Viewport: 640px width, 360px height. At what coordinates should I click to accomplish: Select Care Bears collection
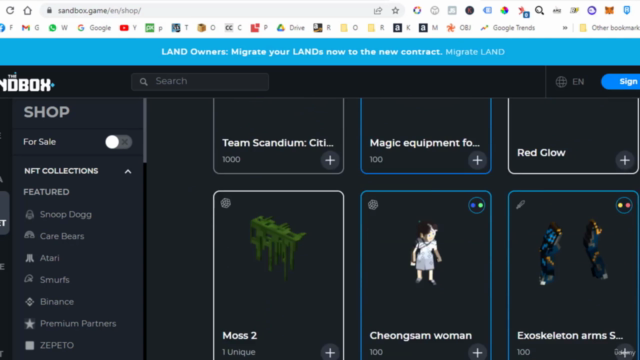click(x=54, y=236)
